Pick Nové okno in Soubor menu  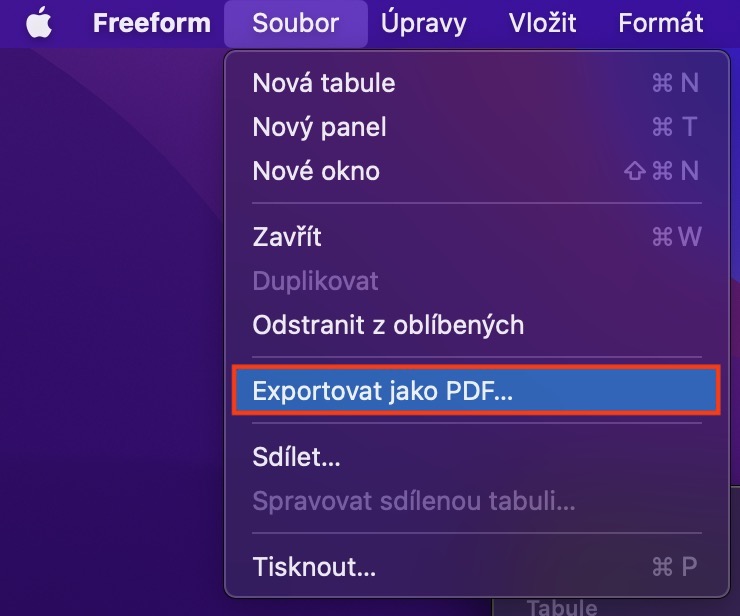pos(316,171)
